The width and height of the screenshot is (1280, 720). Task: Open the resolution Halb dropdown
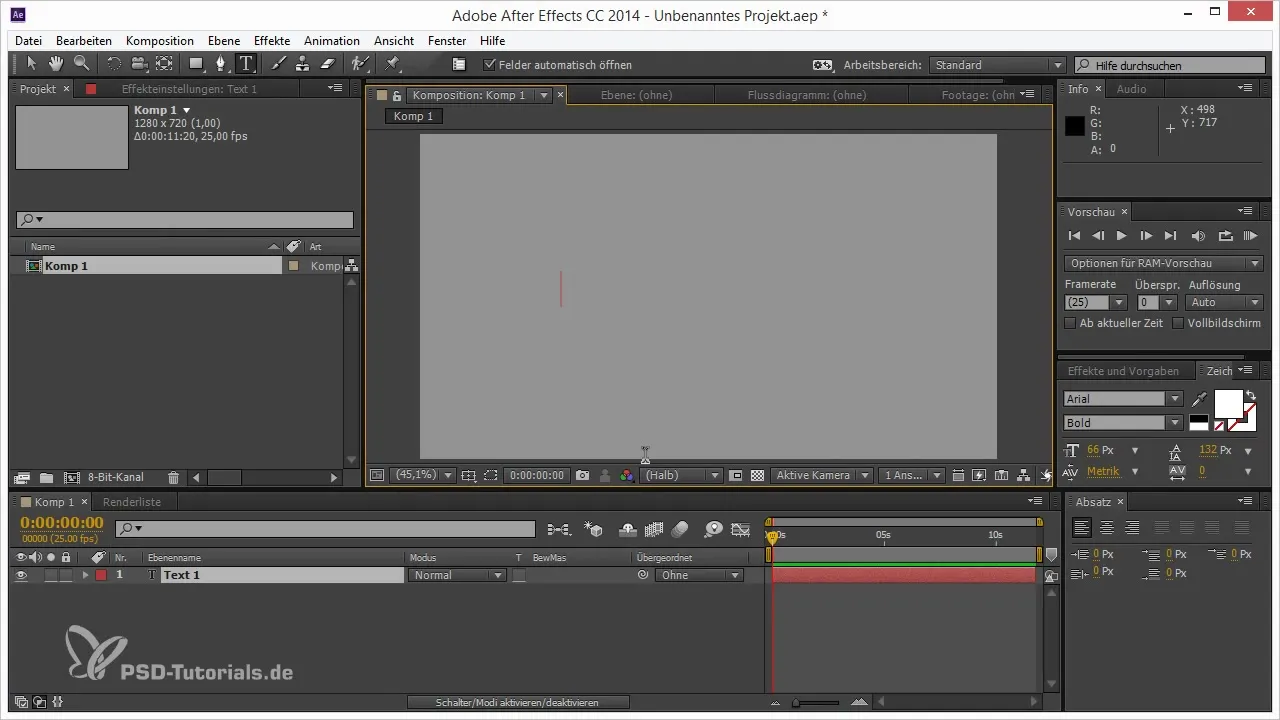pyautogui.click(x=681, y=476)
